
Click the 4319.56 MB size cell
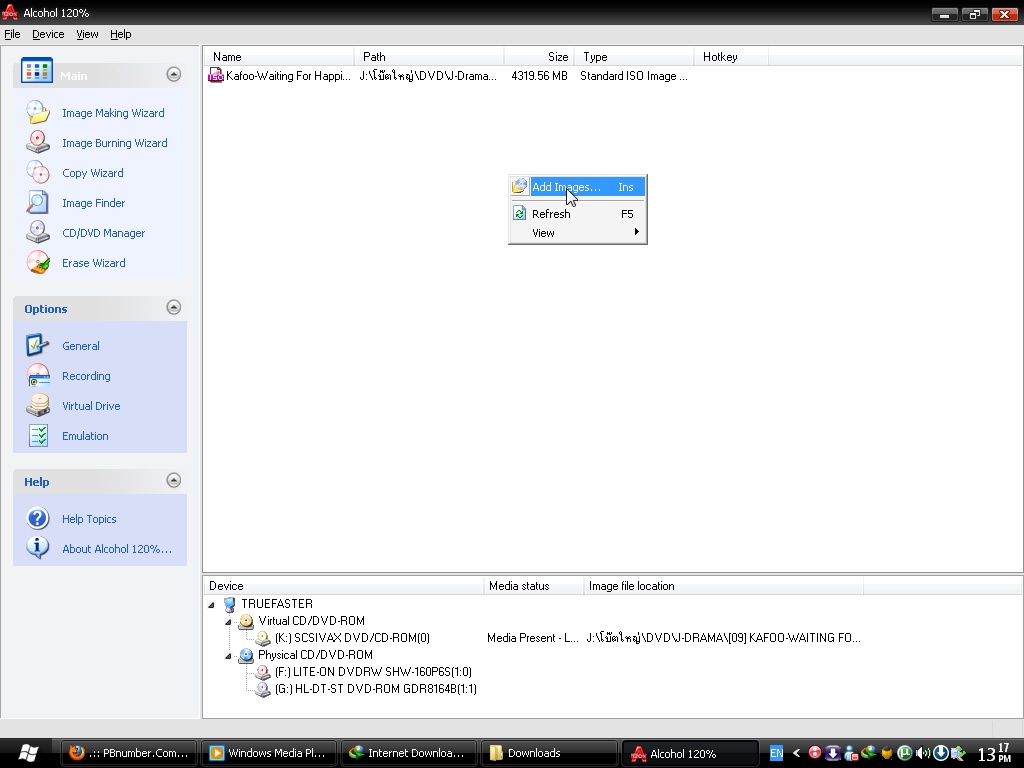[539, 76]
